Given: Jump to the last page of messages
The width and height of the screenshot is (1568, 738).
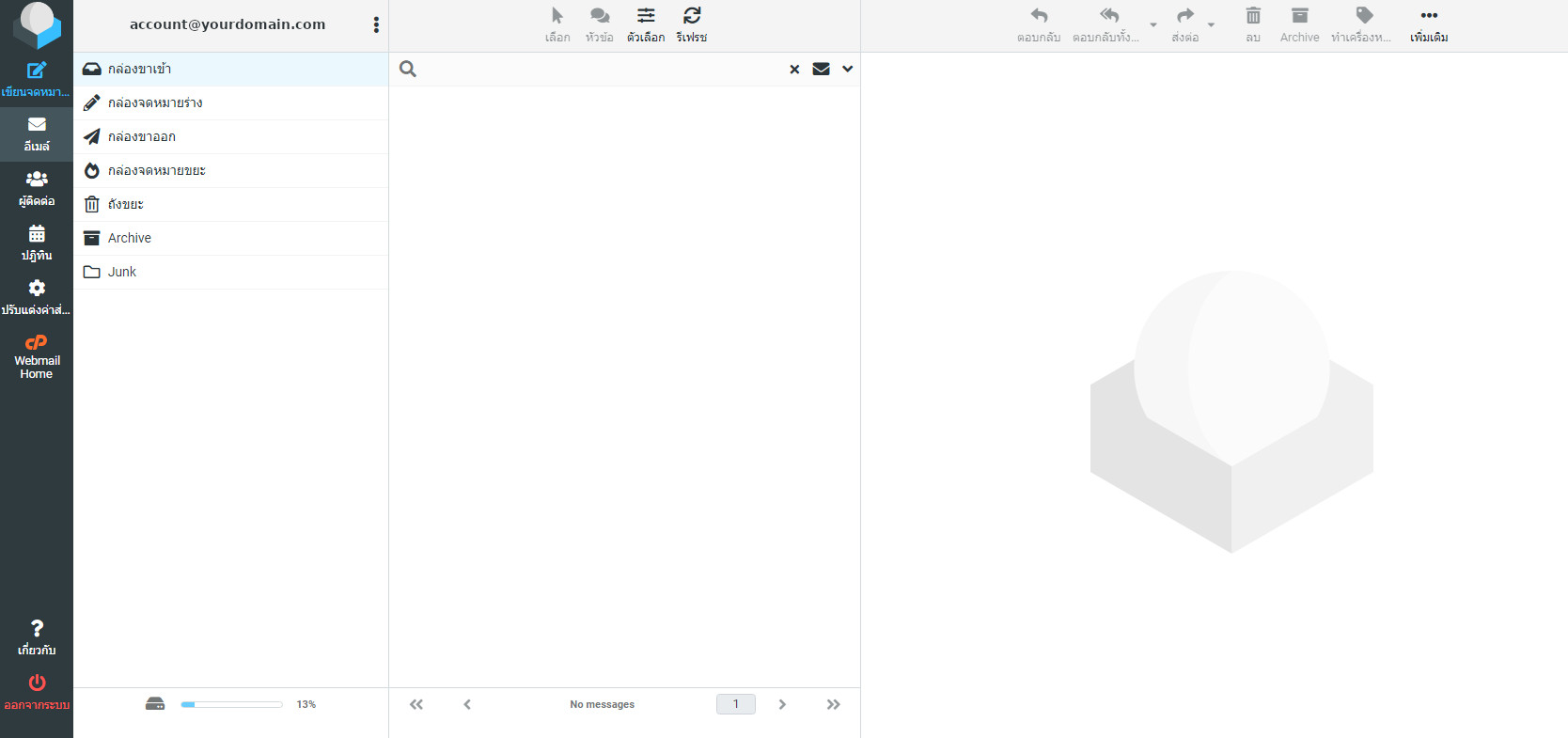Looking at the screenshot, I should (833, 704).
